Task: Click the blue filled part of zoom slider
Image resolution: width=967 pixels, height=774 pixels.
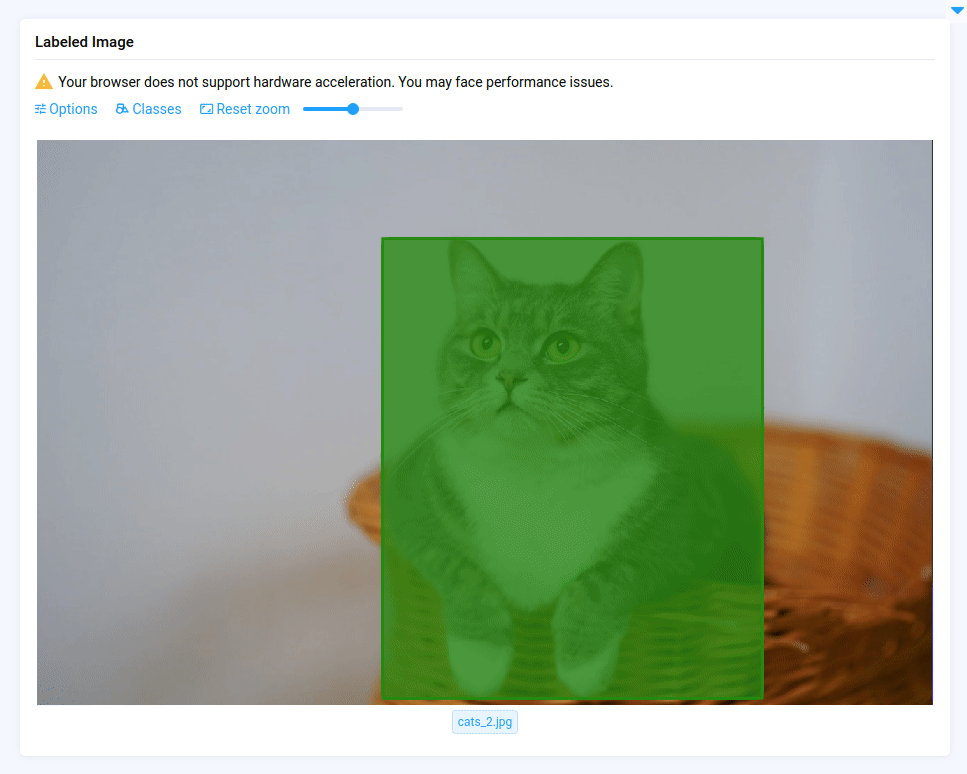Action: click(325, 109)
